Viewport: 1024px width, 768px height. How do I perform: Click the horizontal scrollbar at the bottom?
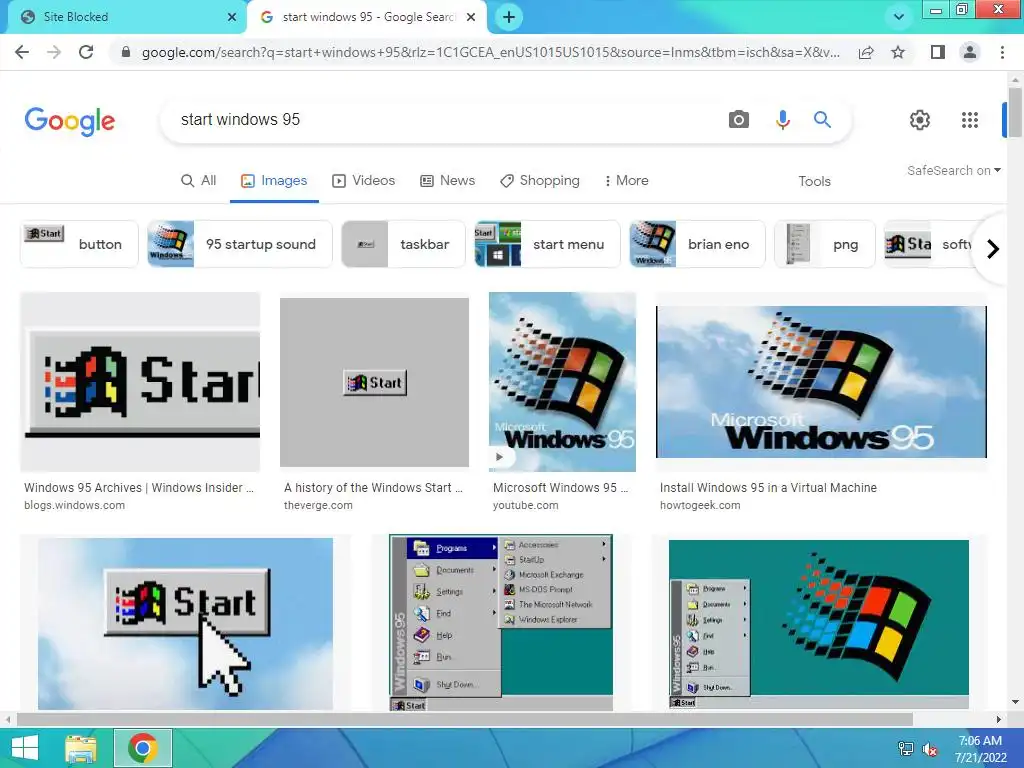pyautogui.click(x=464, y=719)
